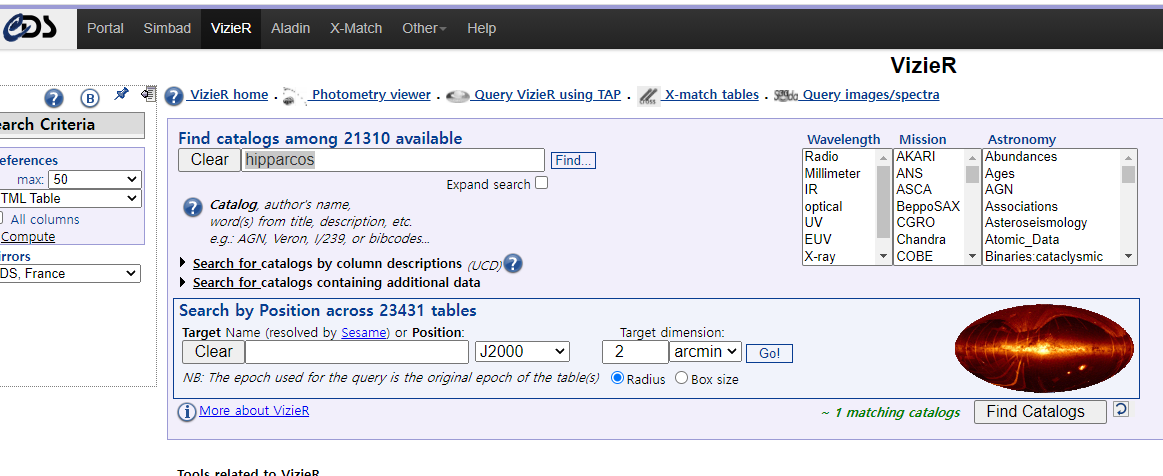Click the help icon beside VizieR home
Image resolution: width=1163 pixels, height=476 pixels.
tap(174, 96)
